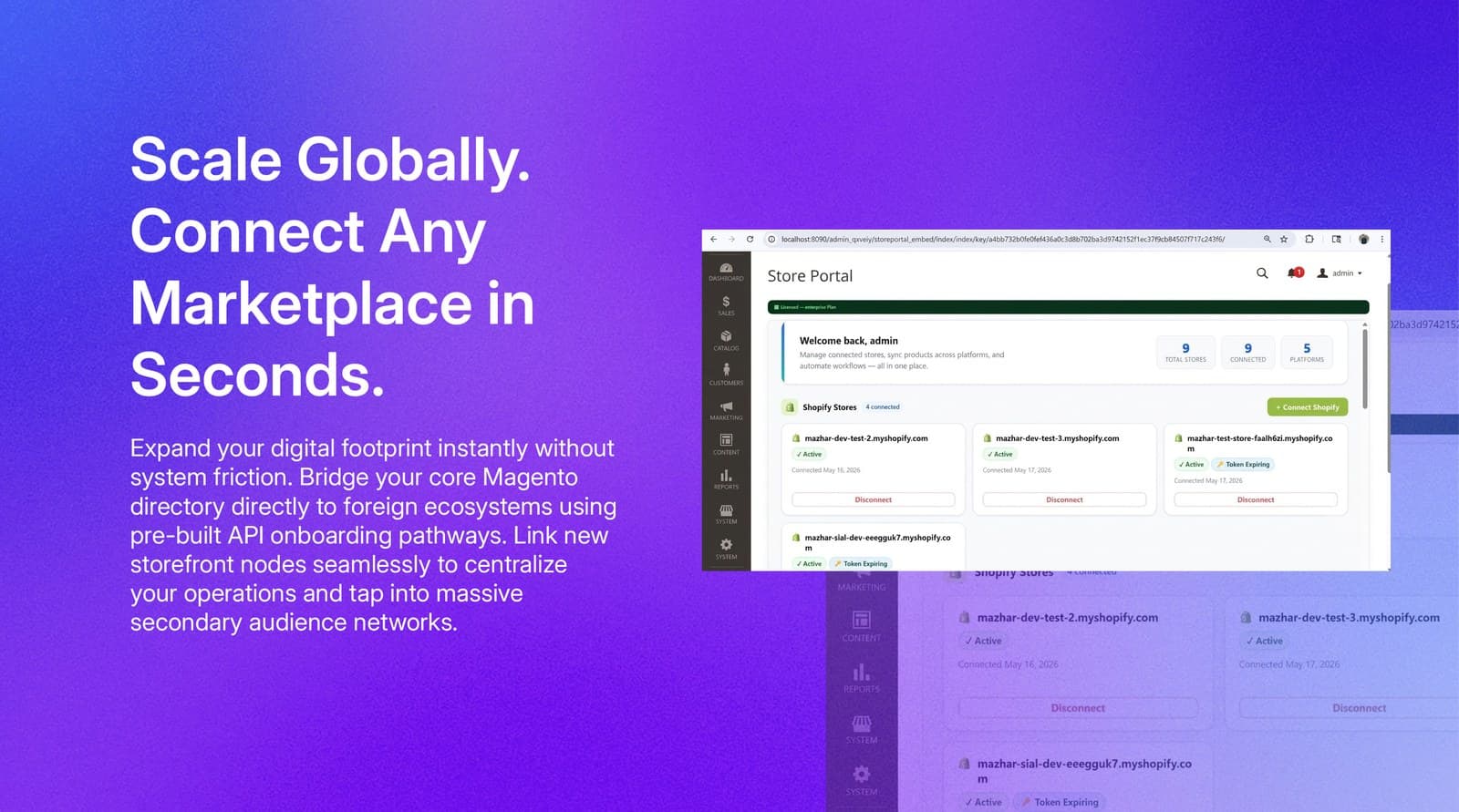The height and width of the screenshot is (812, 1459).
Task: Click the Shopify bag icon beside 'Shopify Stores'
Action: click(790, 407)
